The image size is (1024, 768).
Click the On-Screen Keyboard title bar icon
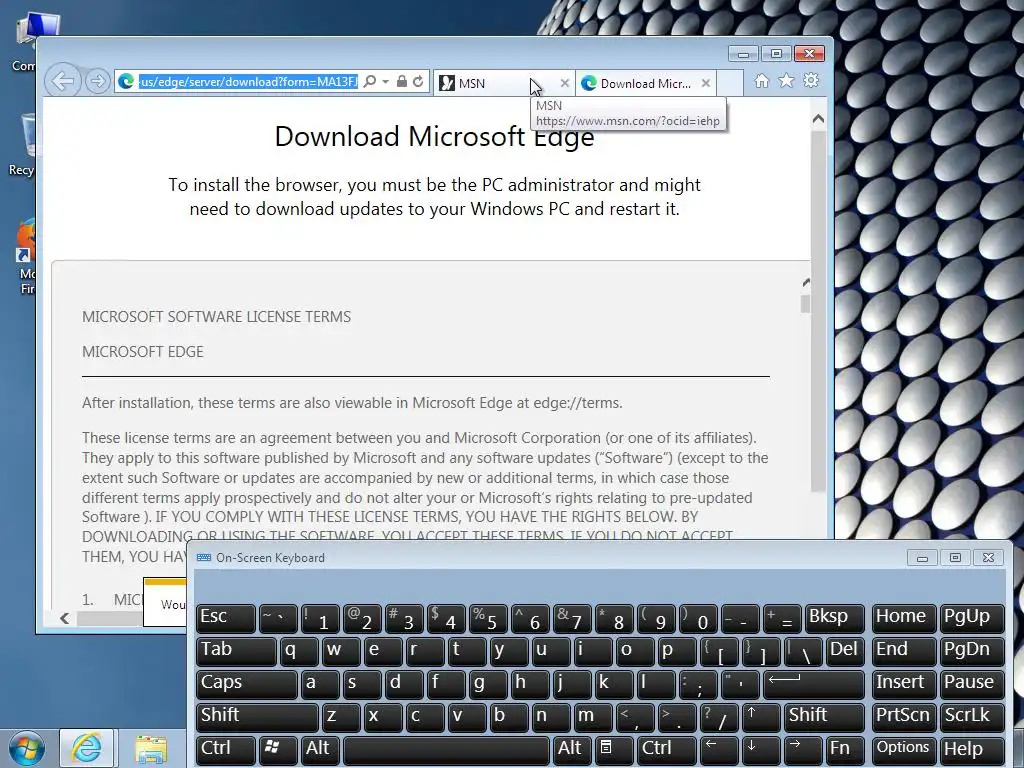pos(204,558)
